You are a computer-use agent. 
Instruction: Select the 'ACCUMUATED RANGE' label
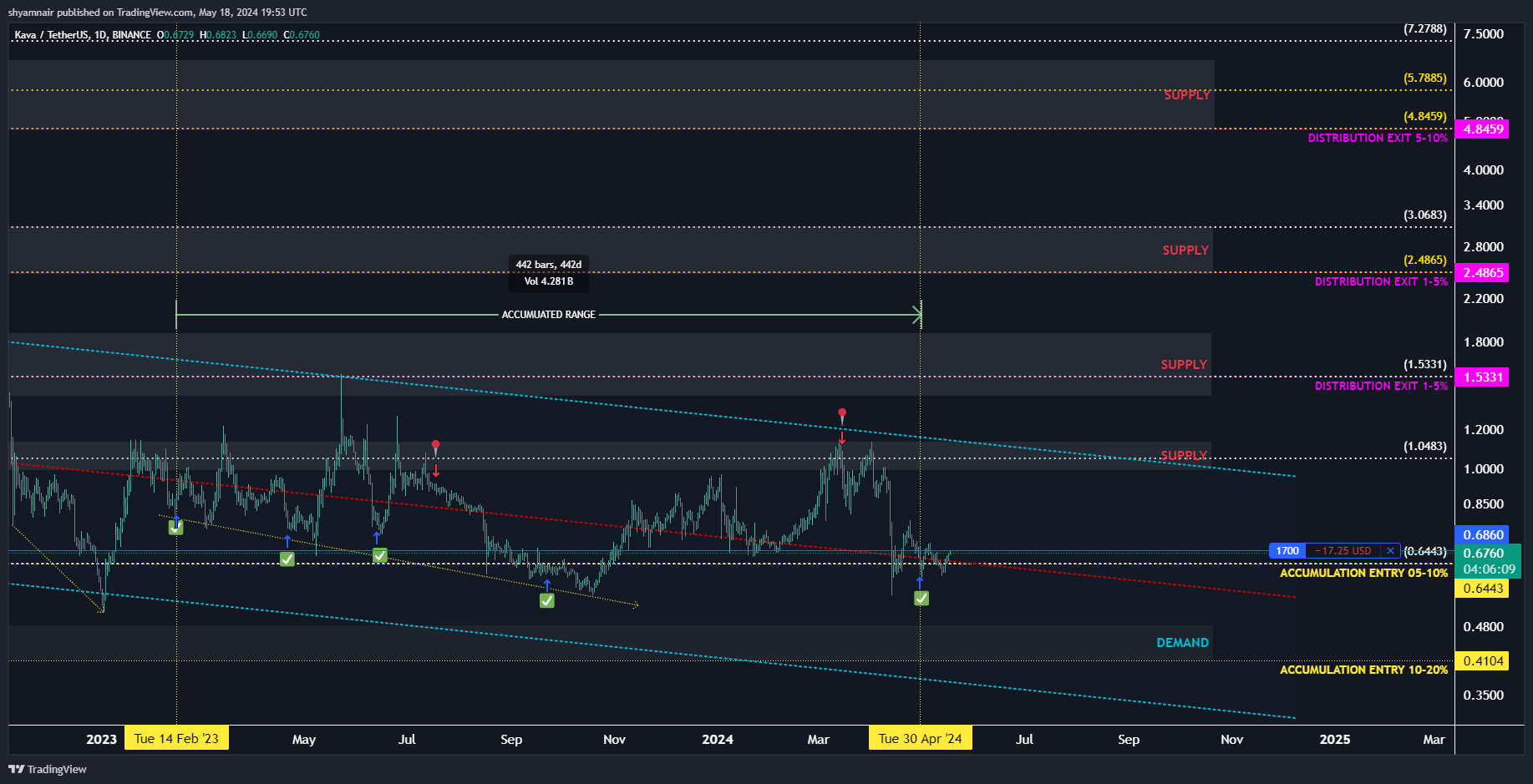click(549, 315)
